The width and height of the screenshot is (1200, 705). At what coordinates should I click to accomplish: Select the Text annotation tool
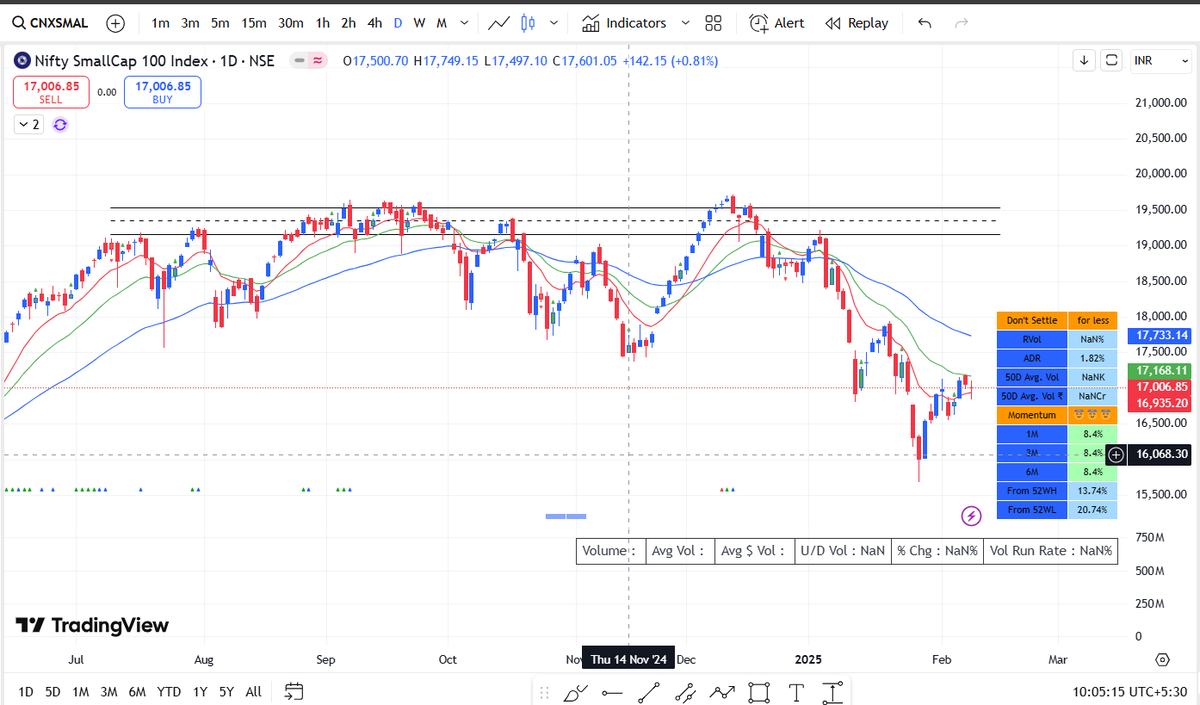[796, 692]
